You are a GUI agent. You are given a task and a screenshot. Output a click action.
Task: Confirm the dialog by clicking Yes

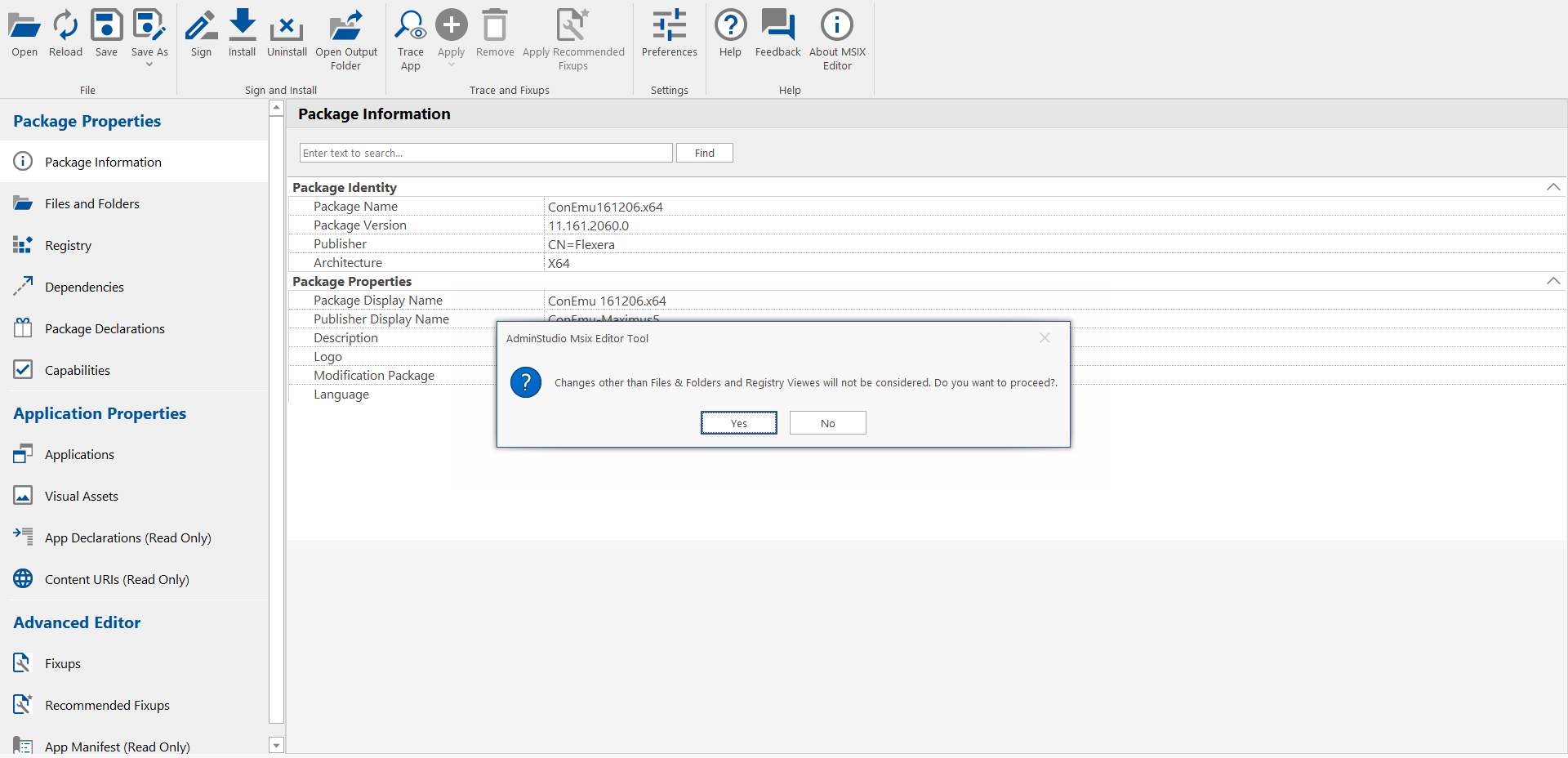point(738,423)
